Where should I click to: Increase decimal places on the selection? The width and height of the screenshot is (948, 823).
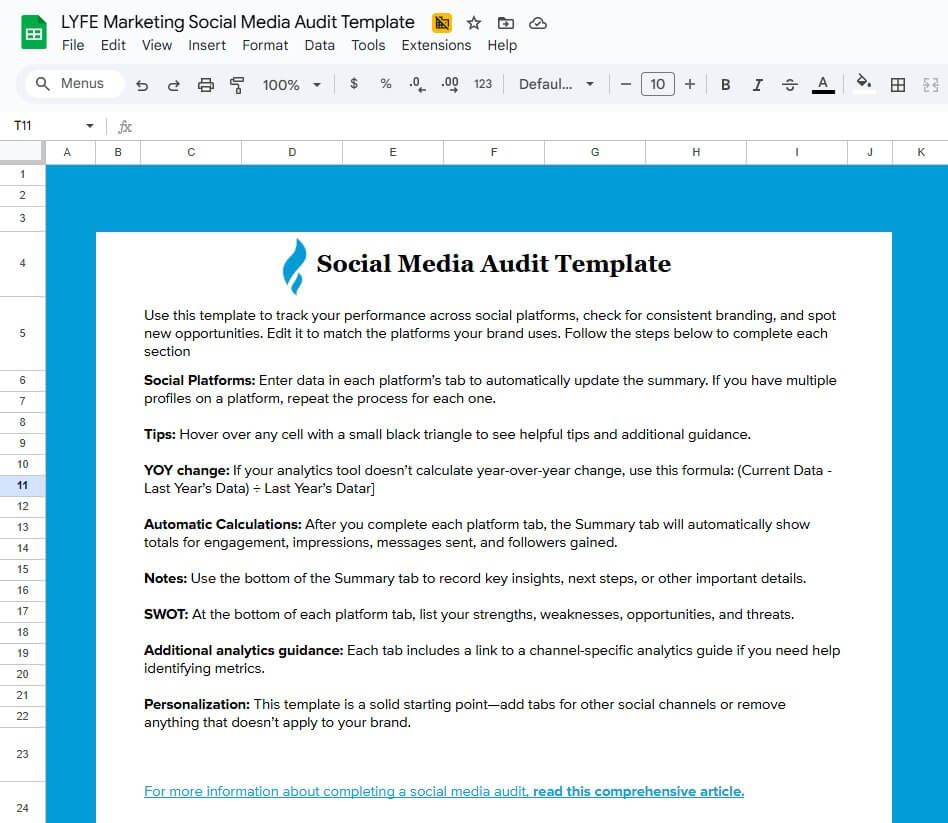tap(450, 84)
